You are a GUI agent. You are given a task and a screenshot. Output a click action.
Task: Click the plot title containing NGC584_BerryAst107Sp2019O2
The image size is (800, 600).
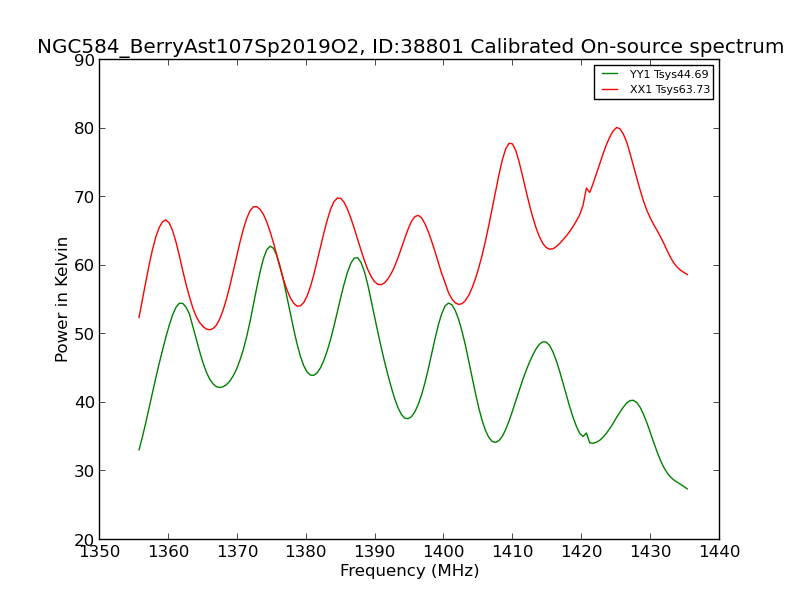410,46
